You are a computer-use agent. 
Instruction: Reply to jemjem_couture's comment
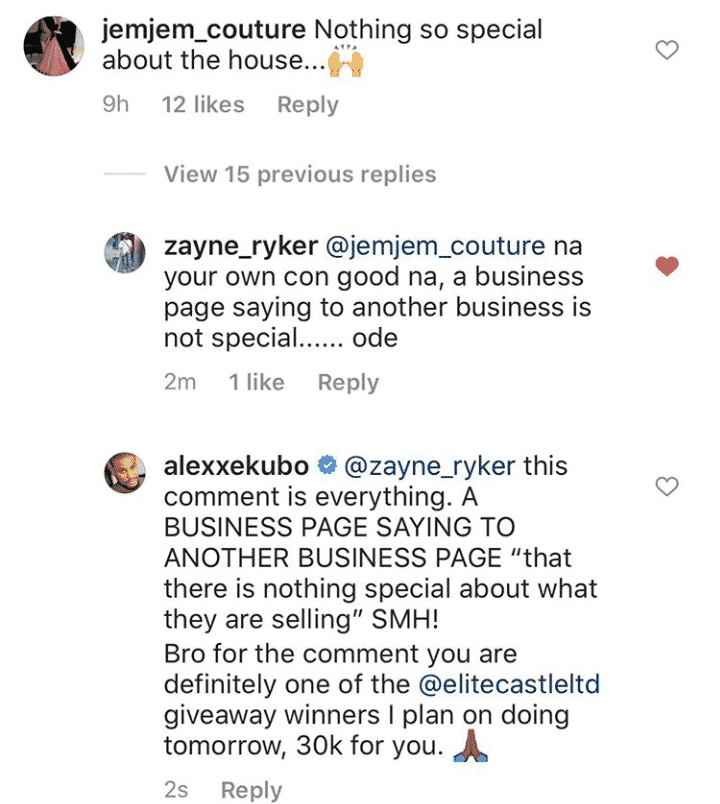point(307,105)
